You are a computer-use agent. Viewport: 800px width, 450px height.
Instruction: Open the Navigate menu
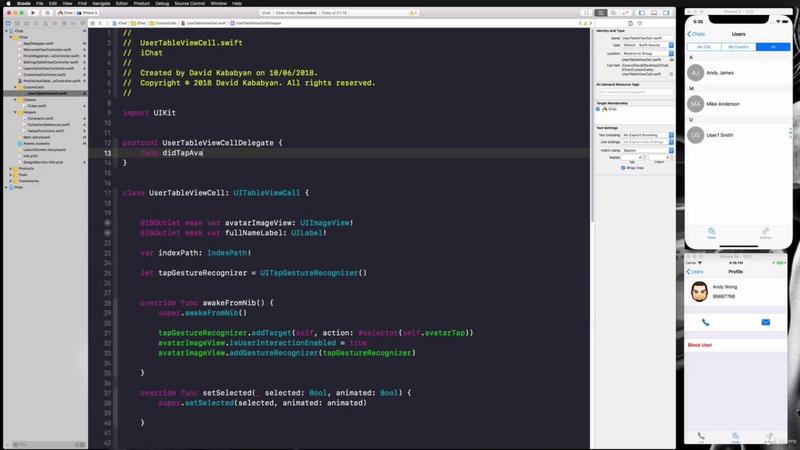tap(101, 3)
